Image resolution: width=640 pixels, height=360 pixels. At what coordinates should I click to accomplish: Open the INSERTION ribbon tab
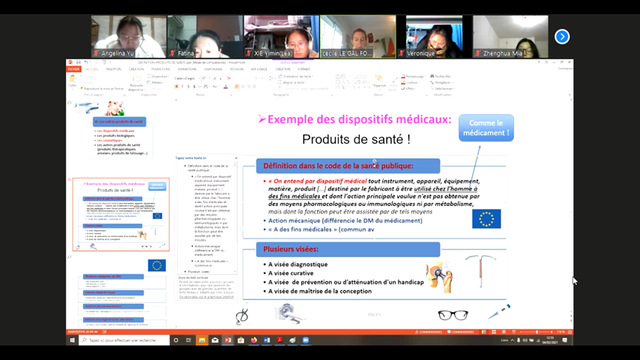pos(114,69)
